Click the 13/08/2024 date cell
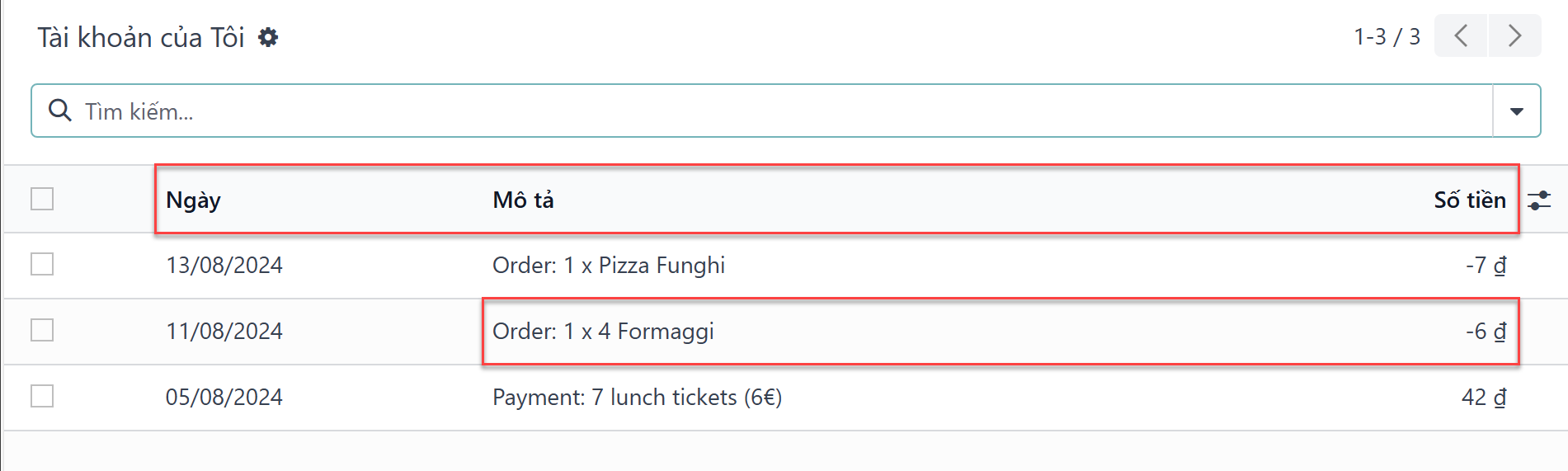 (224, 265)
